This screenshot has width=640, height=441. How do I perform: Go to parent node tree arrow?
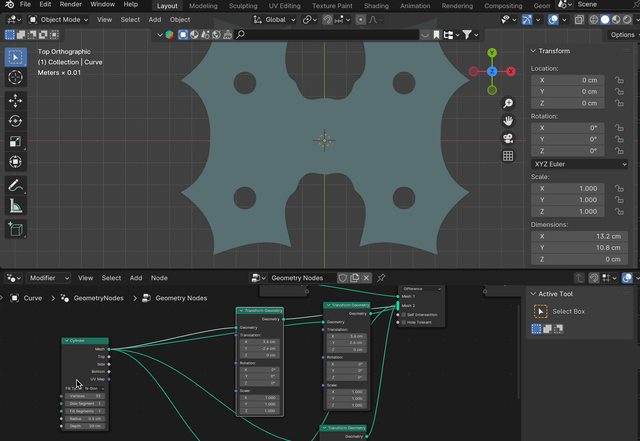click(579, 278)
